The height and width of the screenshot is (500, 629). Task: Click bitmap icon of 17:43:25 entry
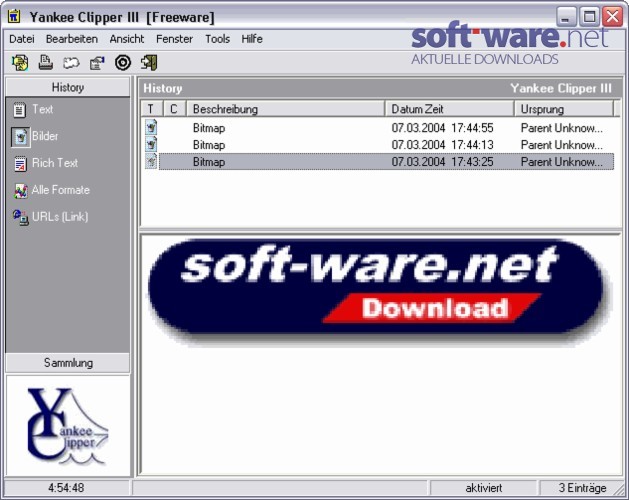point(151,161)
